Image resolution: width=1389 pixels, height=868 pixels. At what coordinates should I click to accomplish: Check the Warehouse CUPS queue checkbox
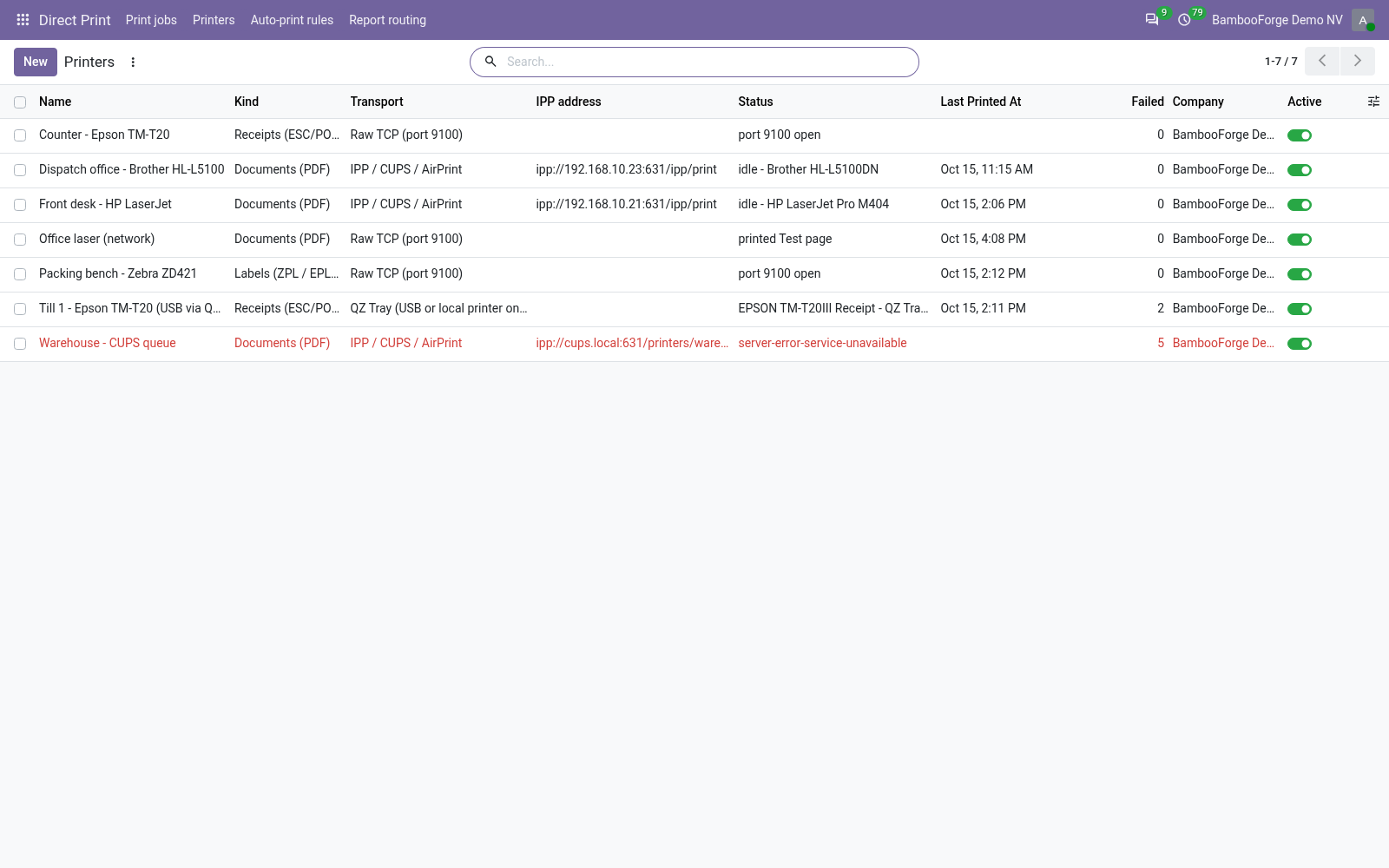(20, 344)
